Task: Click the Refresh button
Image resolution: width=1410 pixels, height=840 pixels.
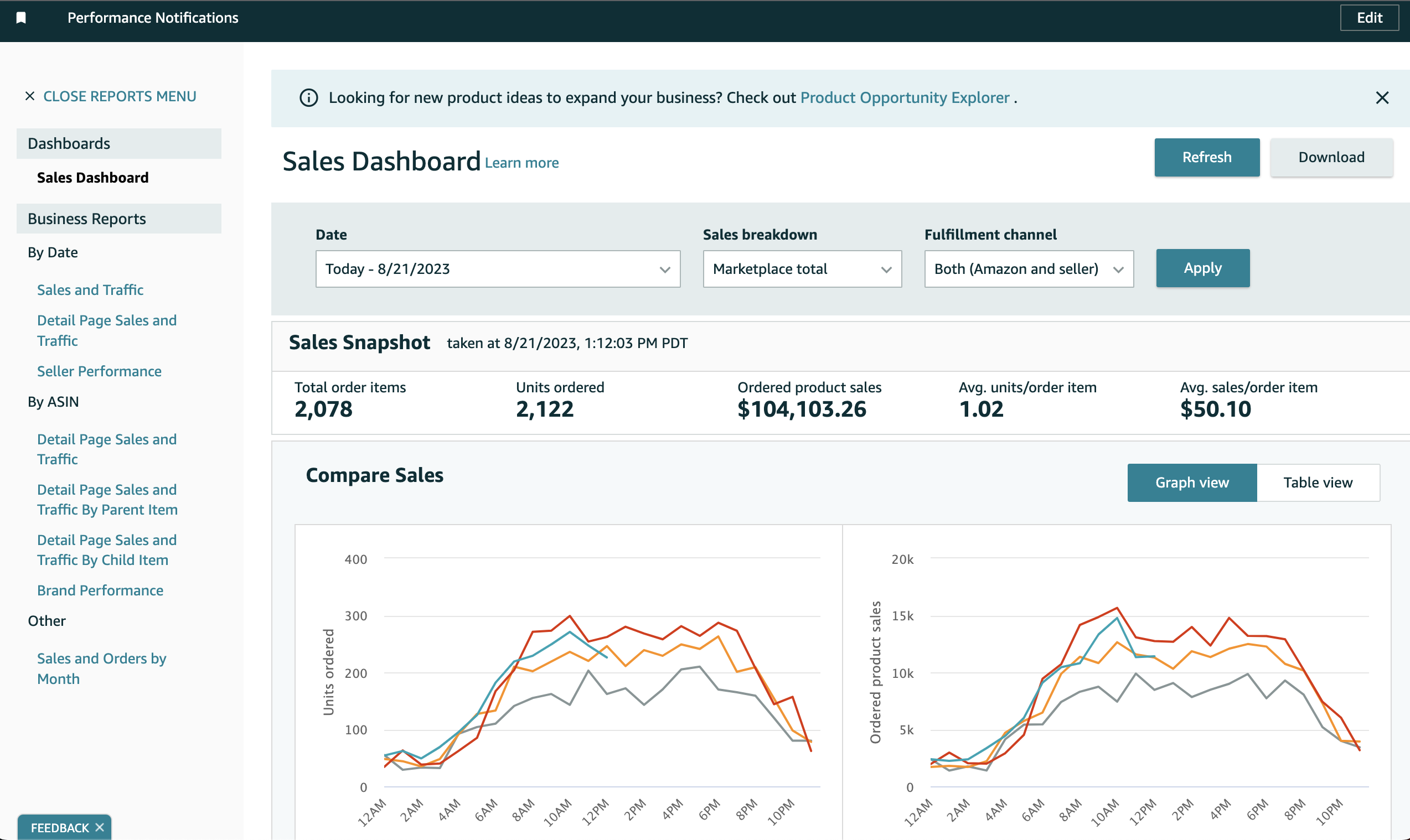Action: 1207,157
